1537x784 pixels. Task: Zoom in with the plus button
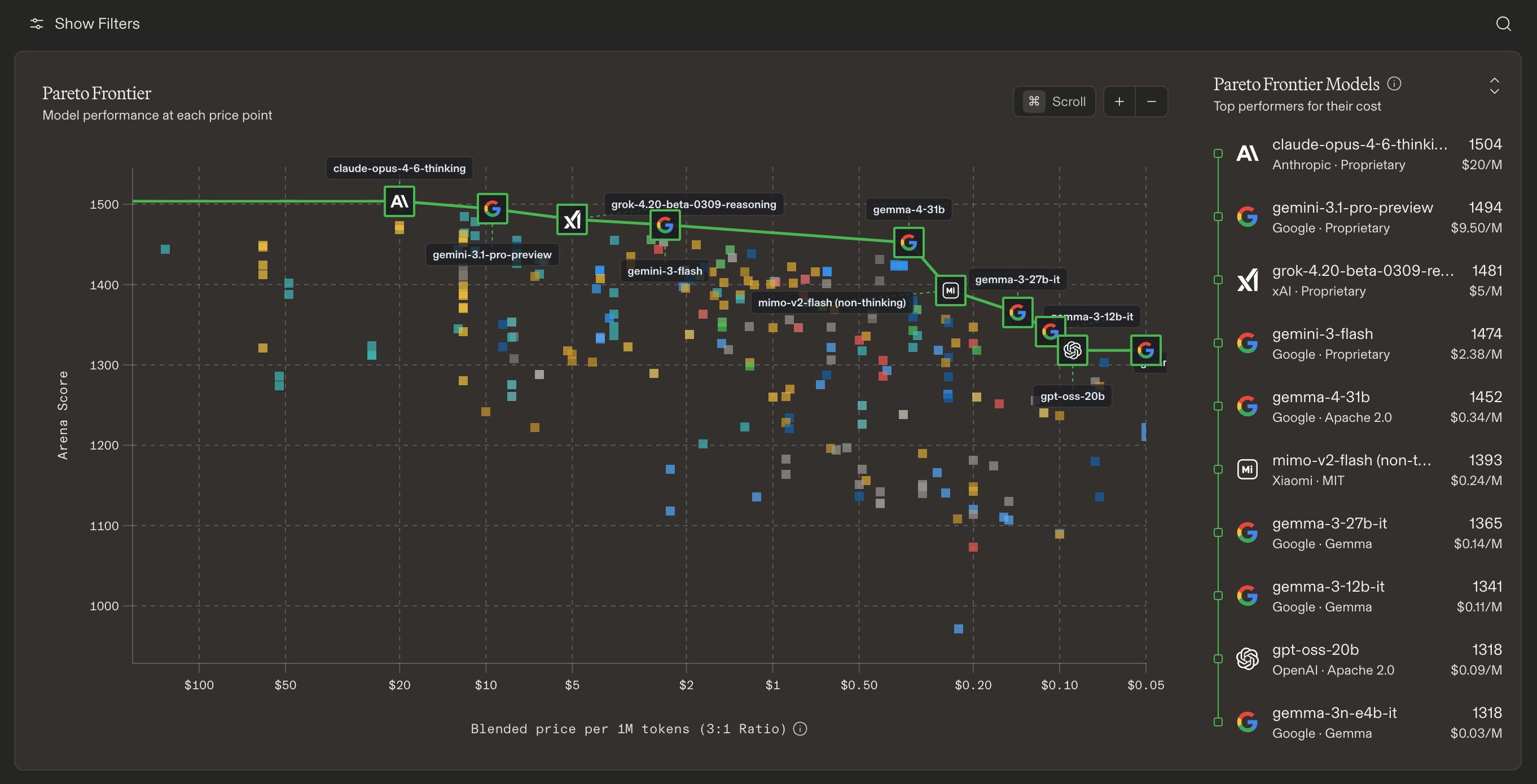[x=1119, y=102]
